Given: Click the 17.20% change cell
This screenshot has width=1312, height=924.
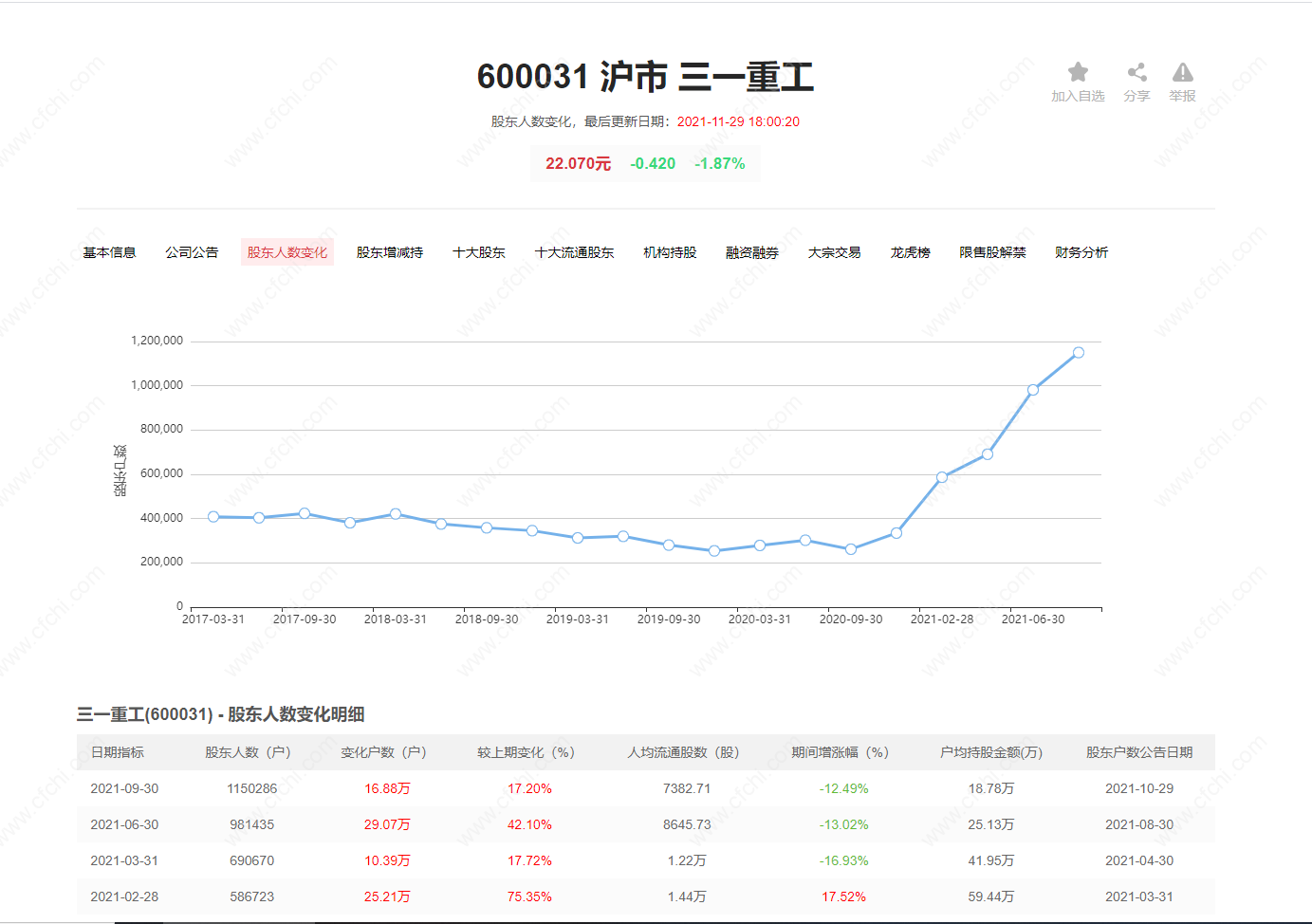Looking at the screenshot, I should click(x=529, y=788).
